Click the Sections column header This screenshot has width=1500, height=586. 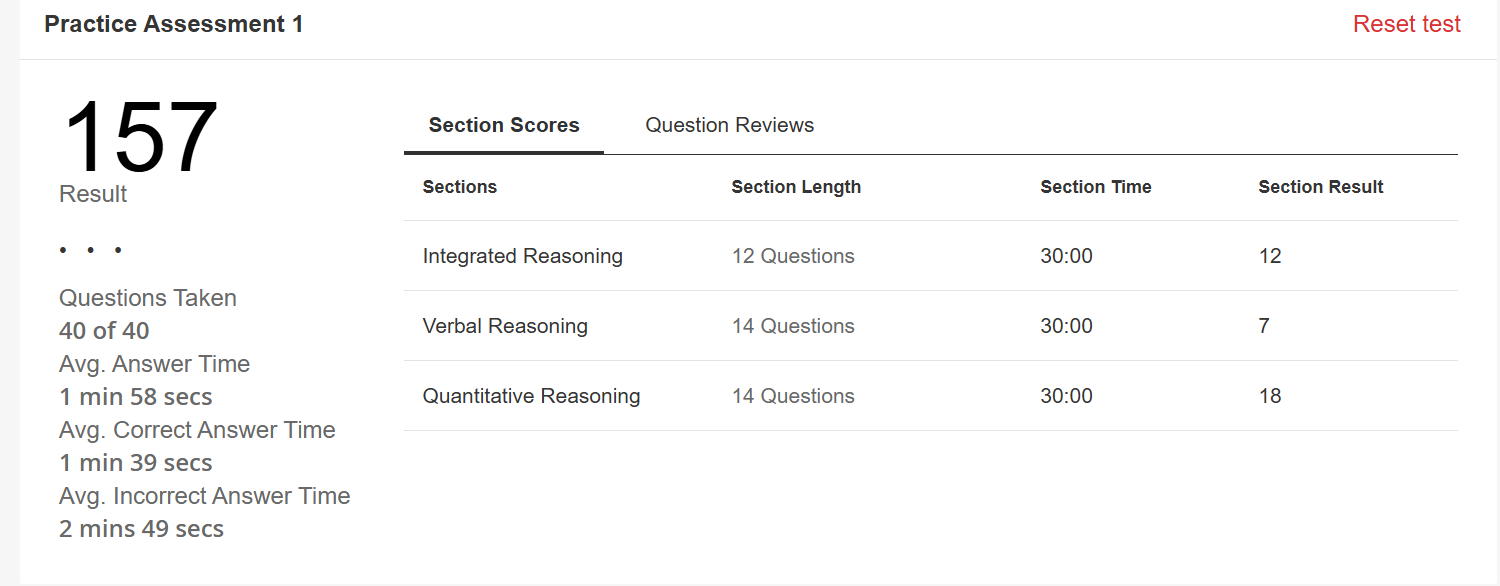pyautogui.click(x=460, y=187)
